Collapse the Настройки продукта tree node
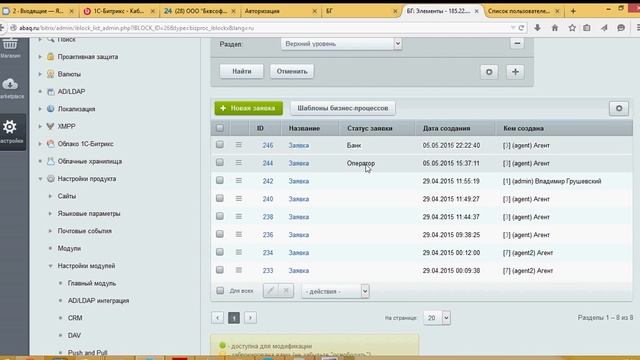Image resolution: width=640 pixels, height=360 pixels. pyautogui.click(x=40, y=179)
